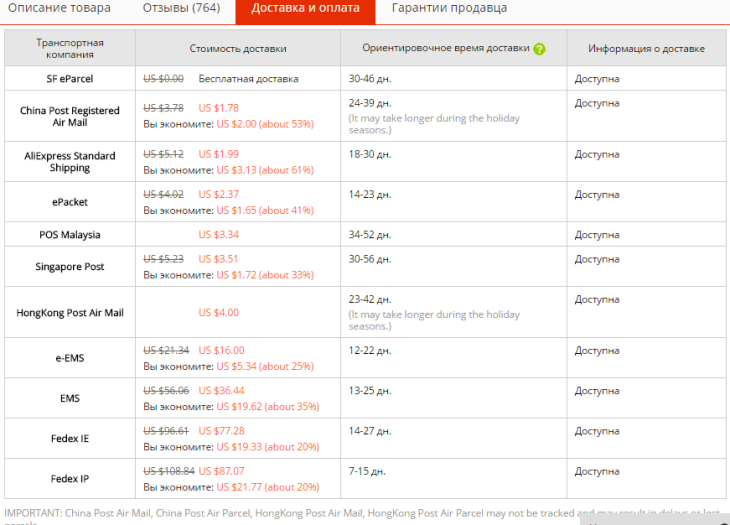Click Доступна in the SF eParcel row
Image resolution: width=730 pixels, height=525 pixels.
(597, 79)
